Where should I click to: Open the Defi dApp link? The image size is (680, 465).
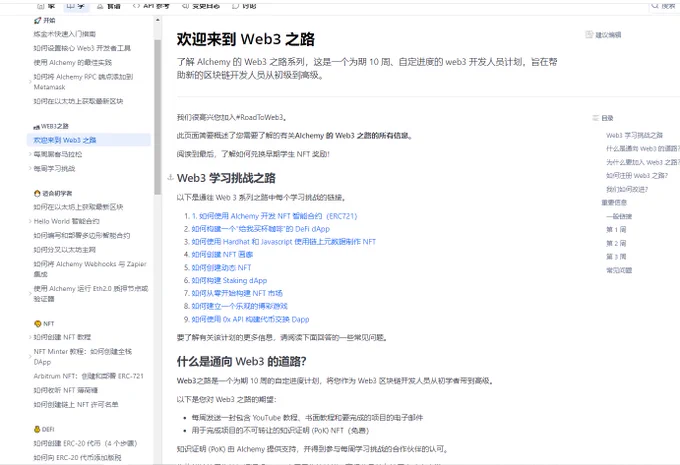click(261, 229)
